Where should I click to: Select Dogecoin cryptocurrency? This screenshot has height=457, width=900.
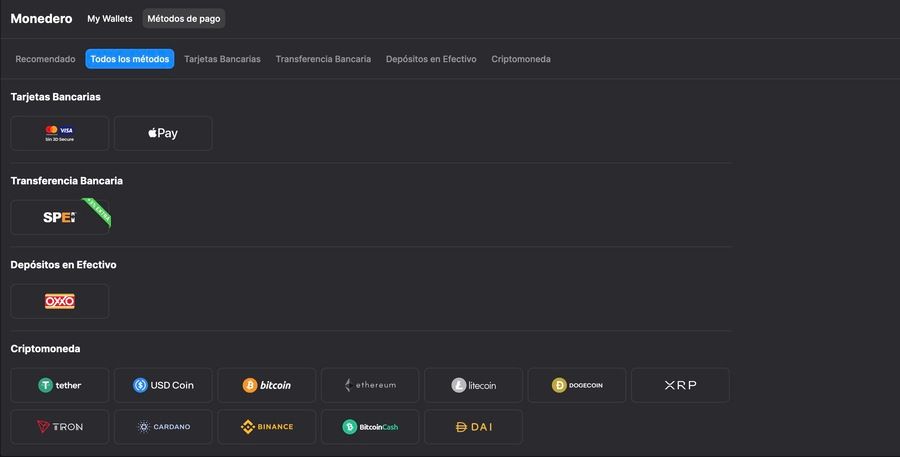pyautogui.click(x=577, y=385)
